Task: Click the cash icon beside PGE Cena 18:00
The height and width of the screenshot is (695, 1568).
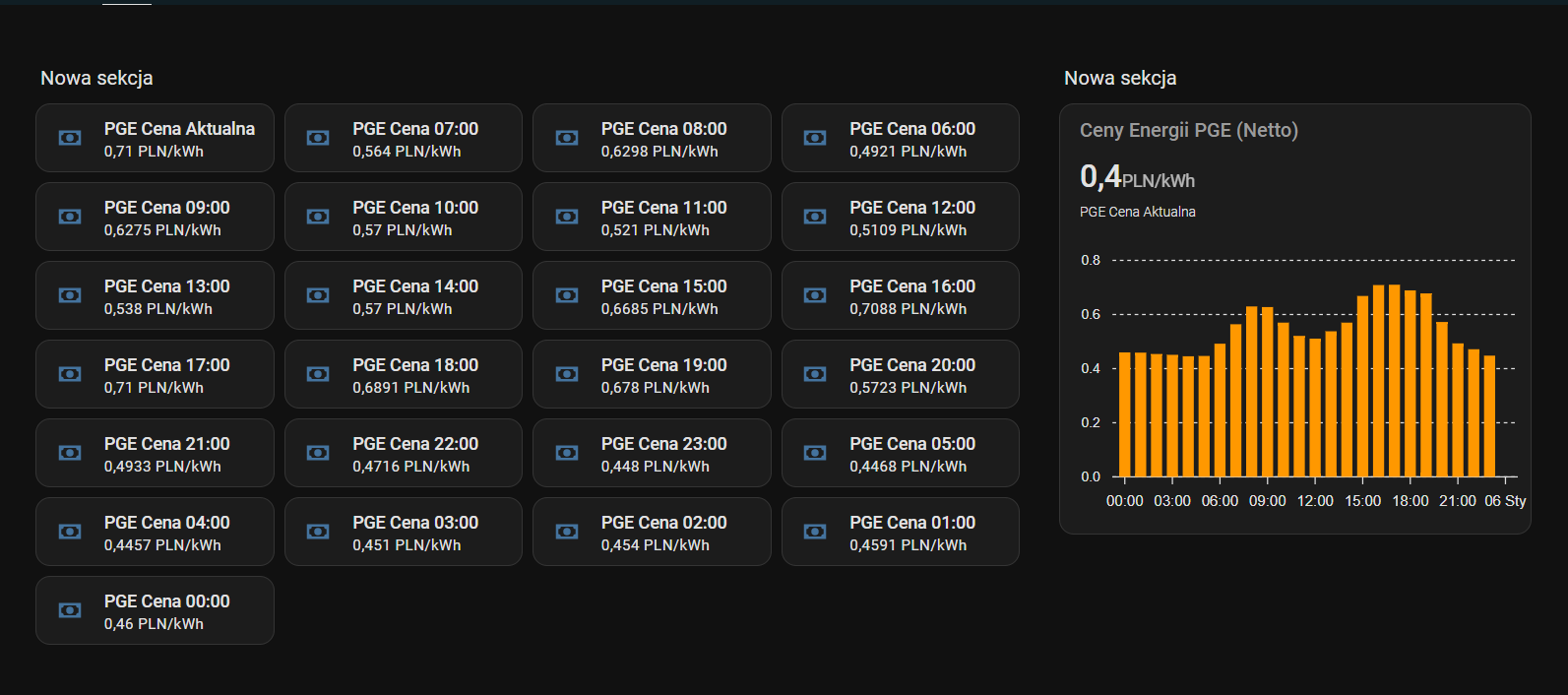Action: pos(318,374)
